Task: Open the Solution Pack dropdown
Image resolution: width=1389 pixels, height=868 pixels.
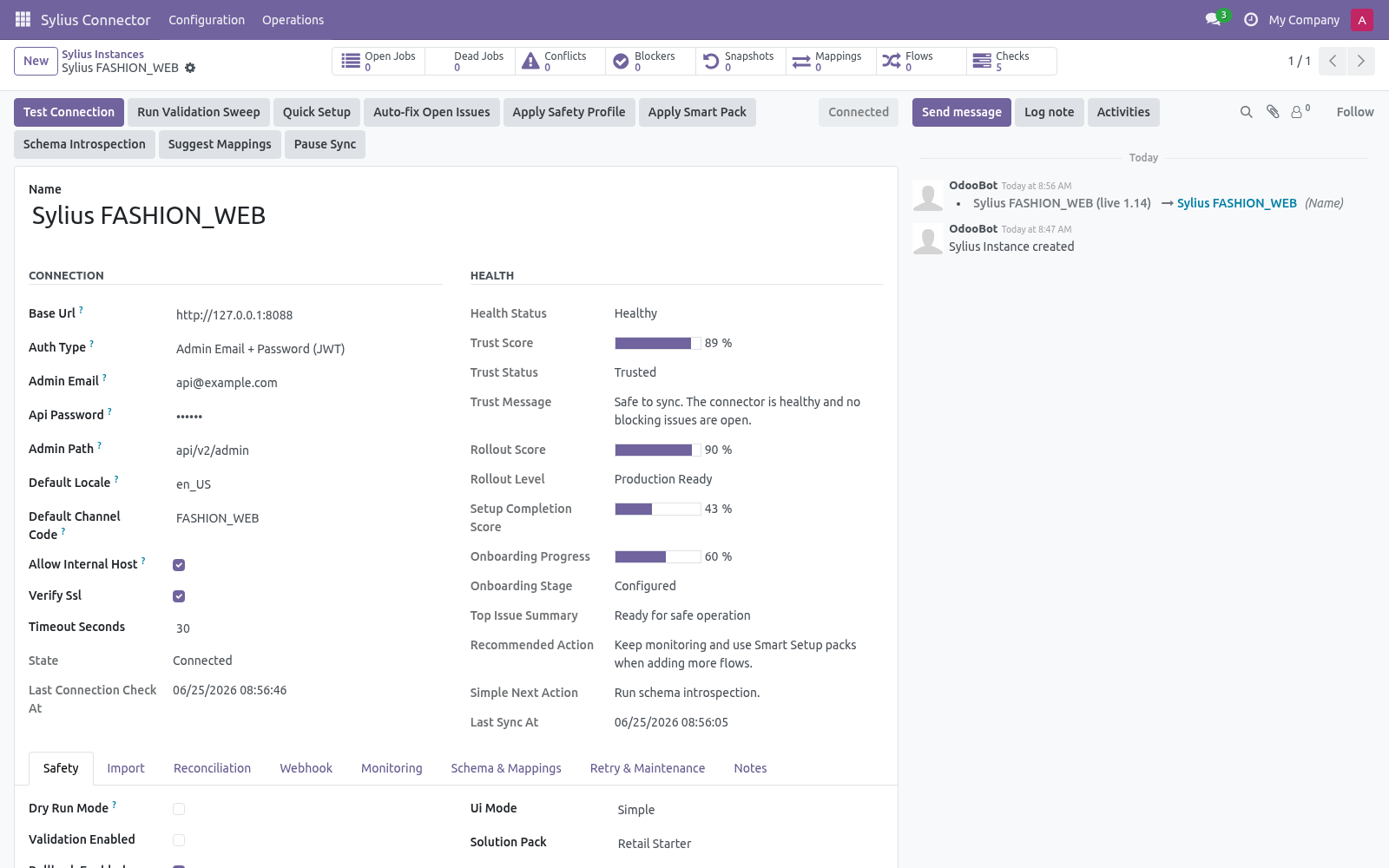Action: pyautogui.click(x=749, y=844)
